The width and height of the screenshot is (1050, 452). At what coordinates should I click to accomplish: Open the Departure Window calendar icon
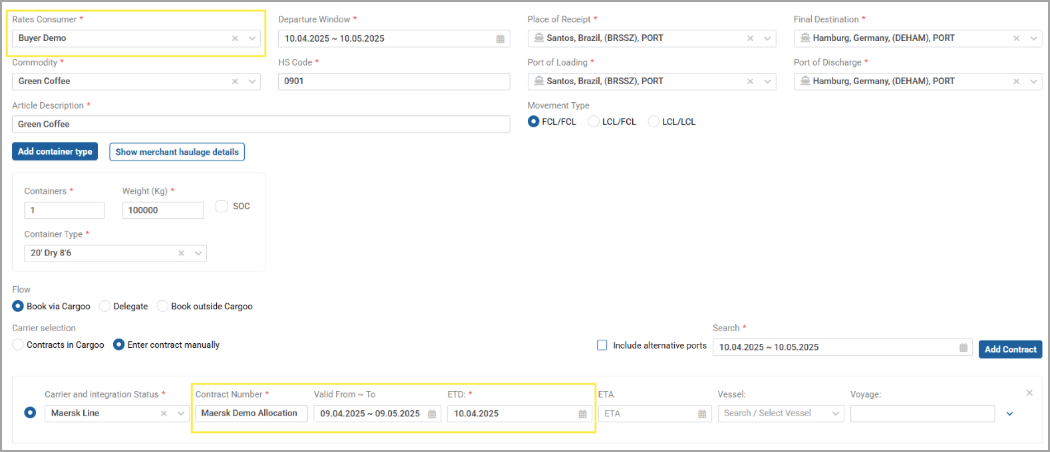point(500,39)
